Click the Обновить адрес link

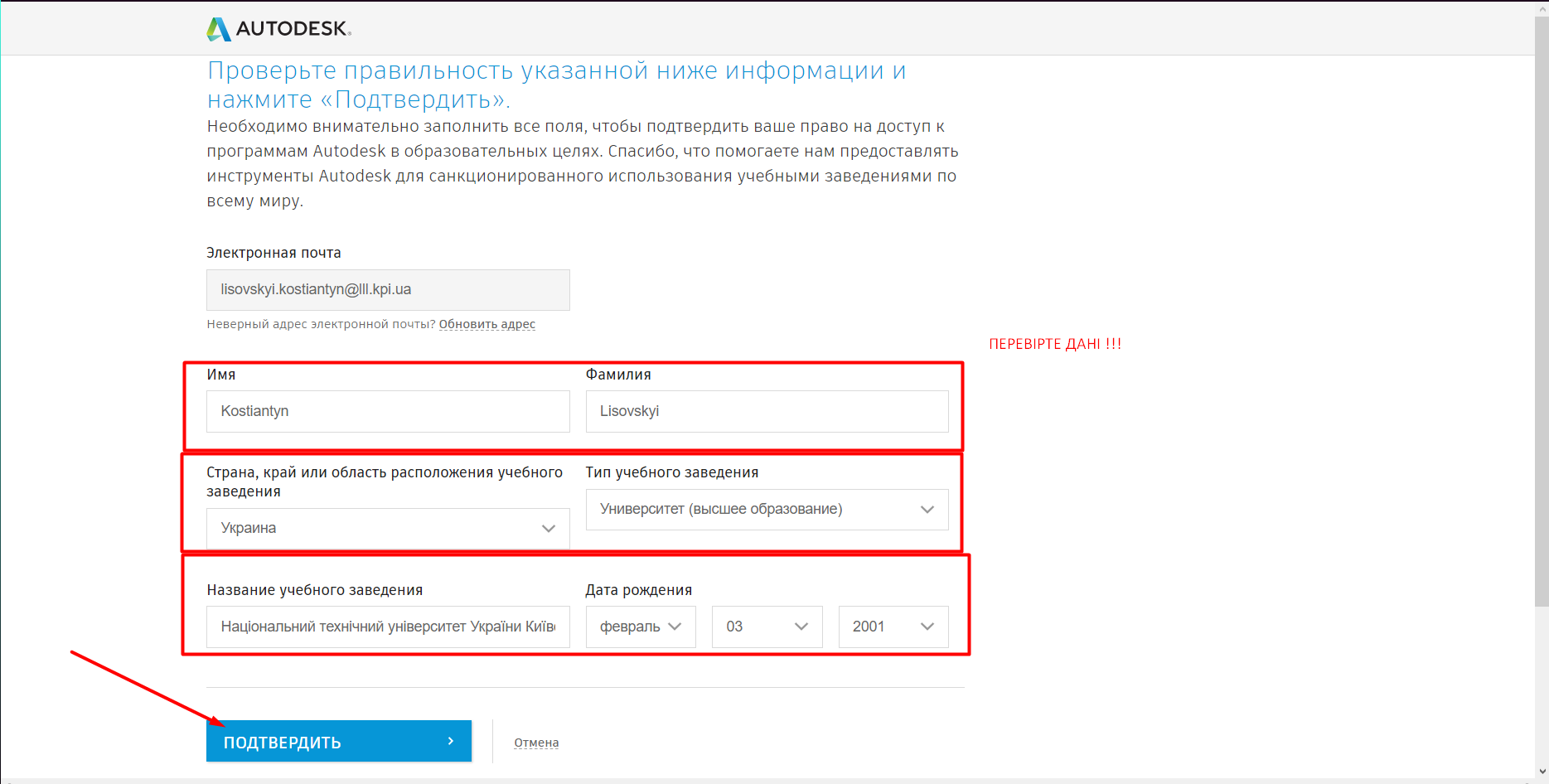(x=487, y=324)
